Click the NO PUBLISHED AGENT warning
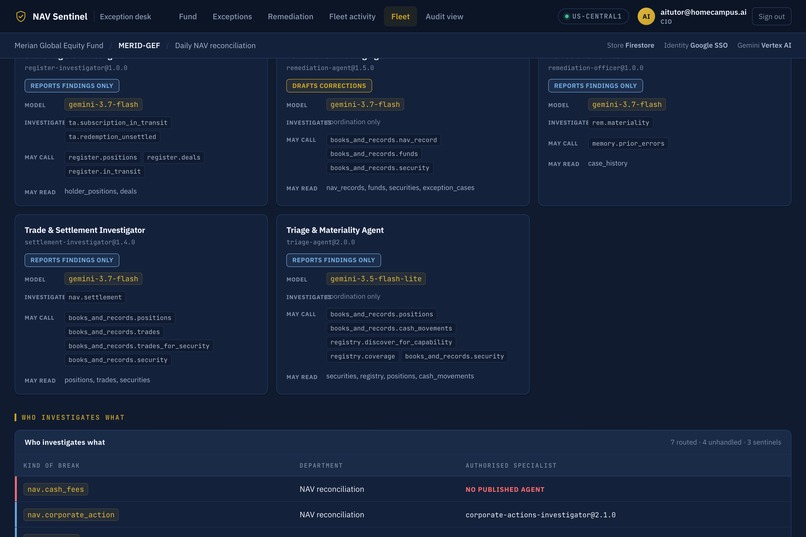This screenshot has width=806, height=537. (505, 489)
